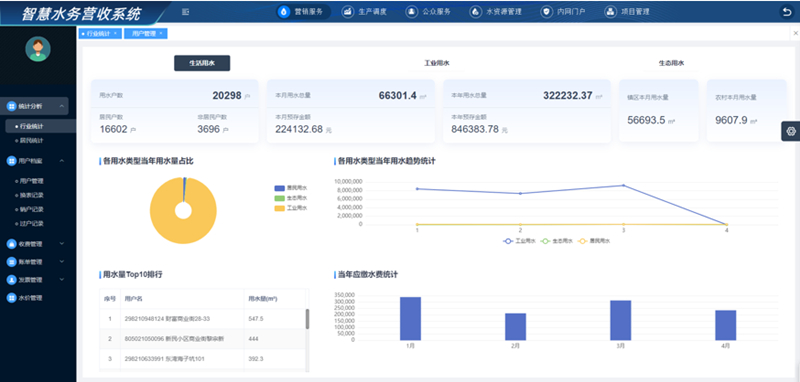This screenshot has height=382, width=800.
Task: Click the X at the tab bar's right end
Action: [x=795, y=33]
